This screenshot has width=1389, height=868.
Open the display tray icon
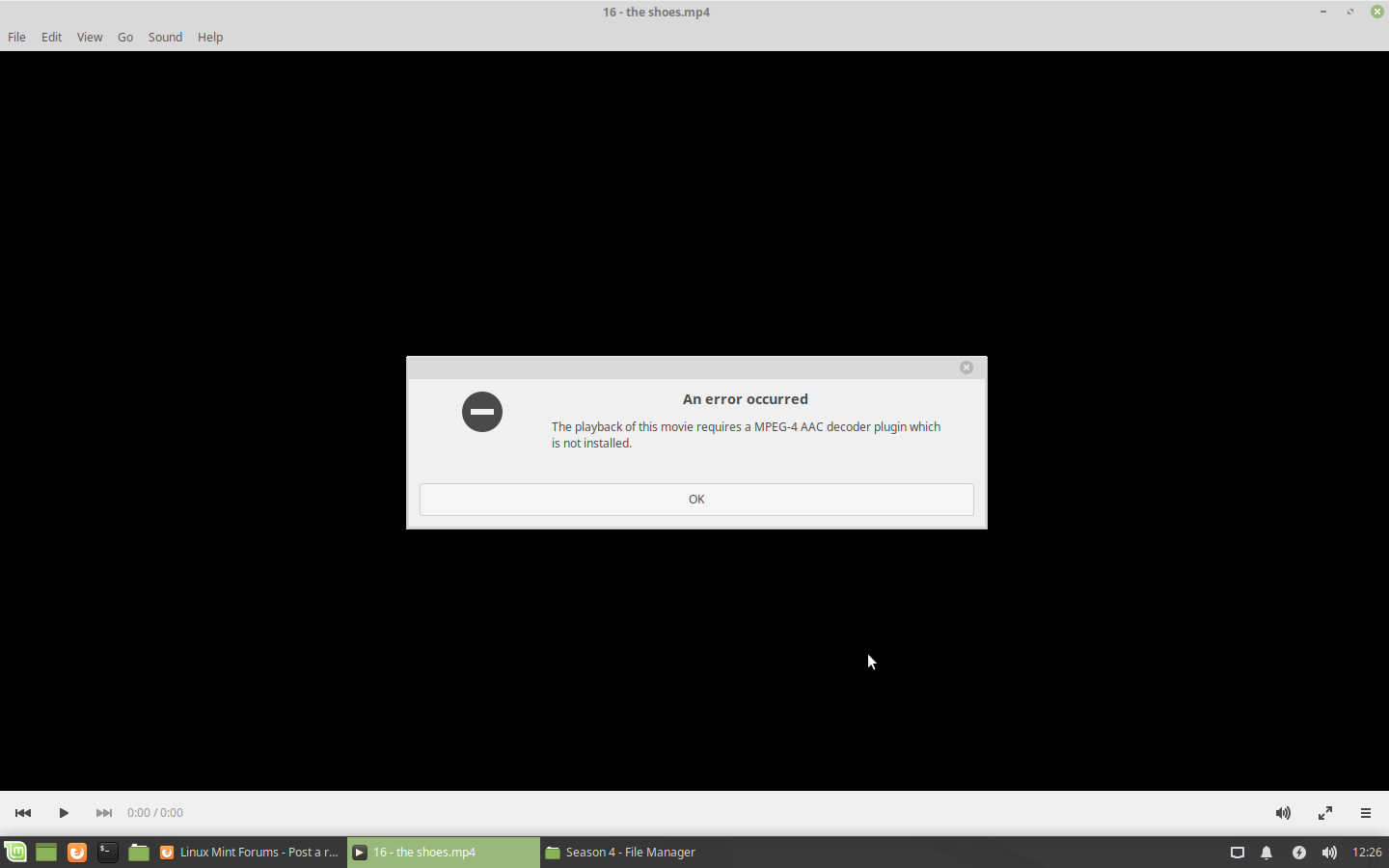(x=1238, y=853)
